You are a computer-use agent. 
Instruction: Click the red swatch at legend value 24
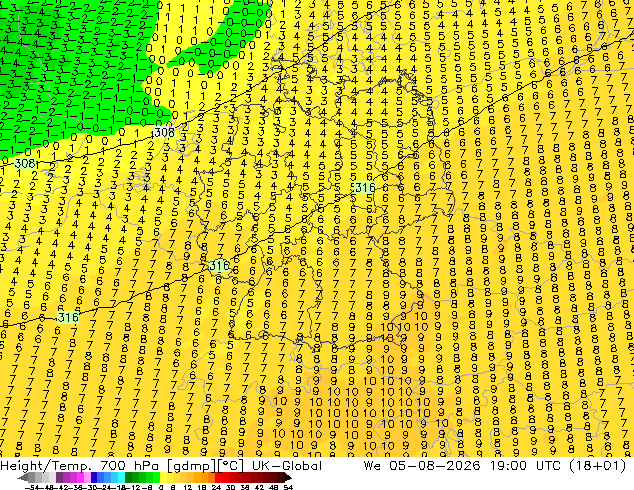[x=218, y=477]
